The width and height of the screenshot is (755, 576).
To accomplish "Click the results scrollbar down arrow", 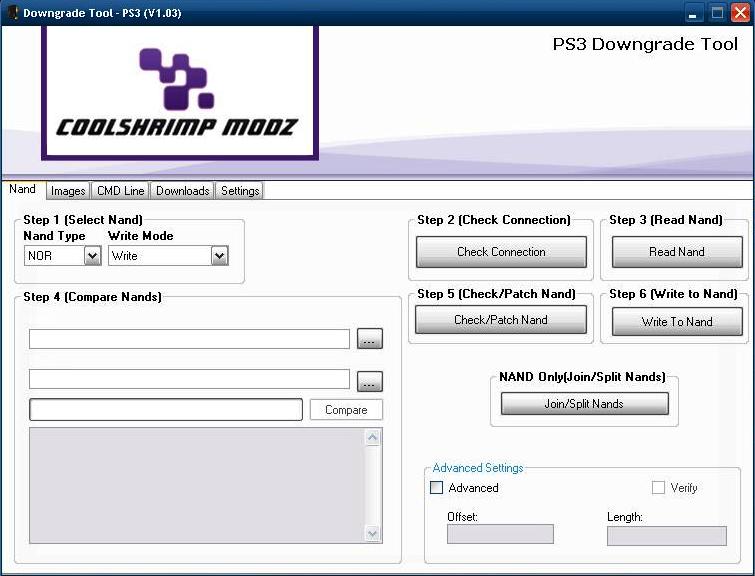I will (373, 534).
